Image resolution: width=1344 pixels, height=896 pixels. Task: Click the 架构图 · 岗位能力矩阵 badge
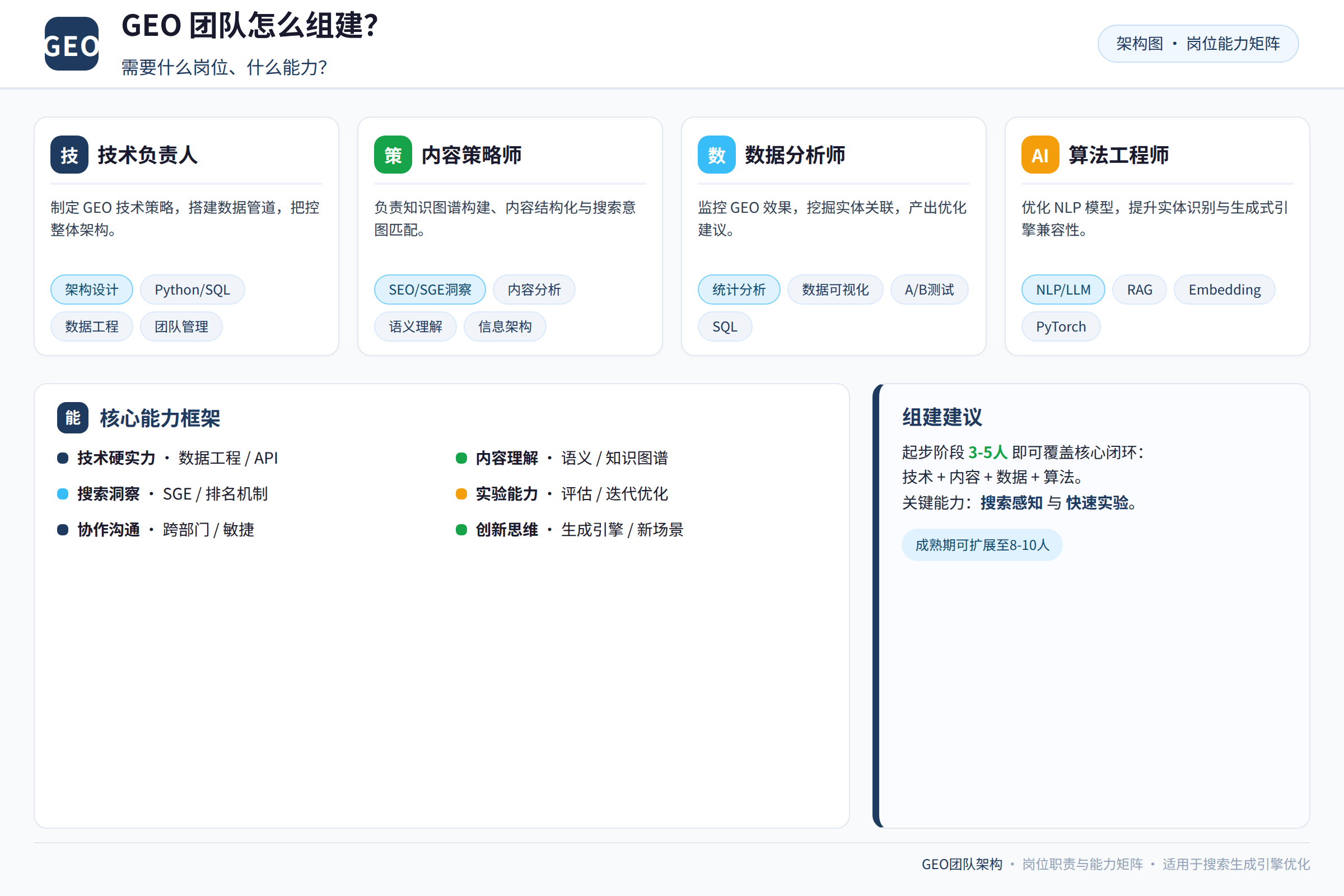coord(1198,44)
